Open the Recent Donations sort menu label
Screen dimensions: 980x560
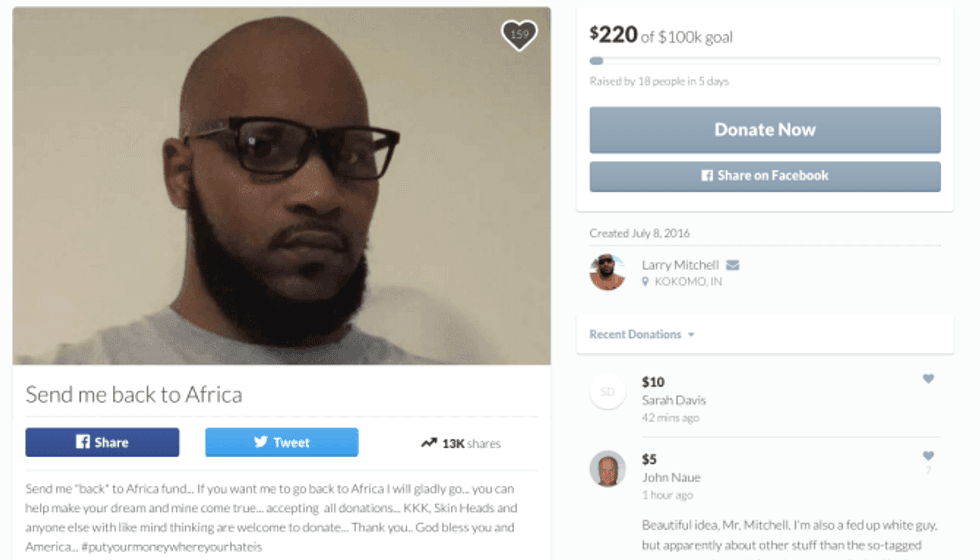pyautogui.click(x=635, y=334)
